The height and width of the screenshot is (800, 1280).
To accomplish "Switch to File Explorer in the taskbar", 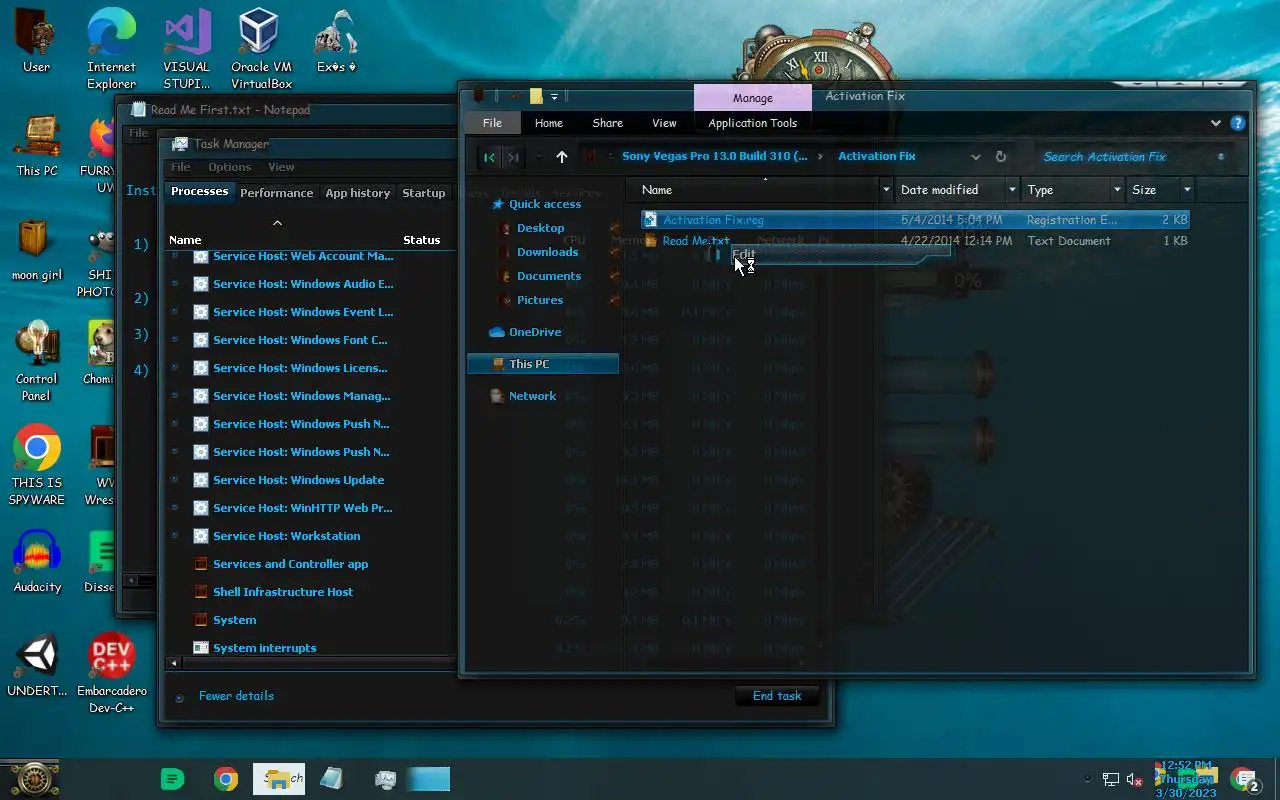I will pos(279,779).
